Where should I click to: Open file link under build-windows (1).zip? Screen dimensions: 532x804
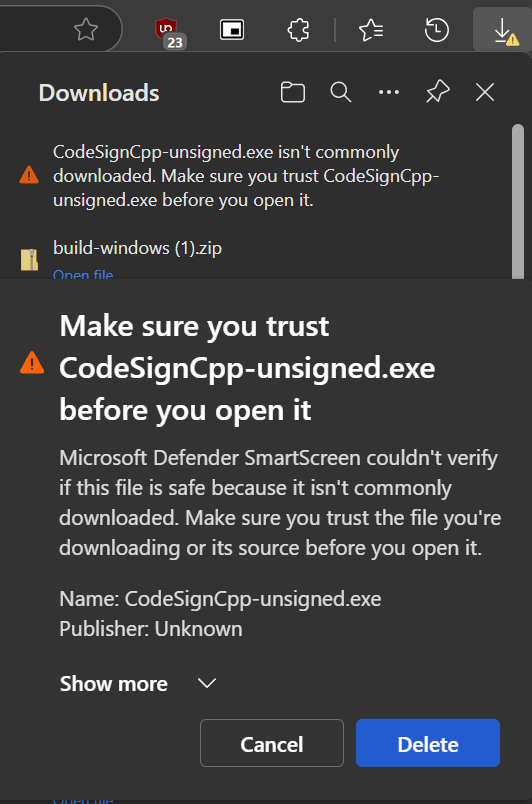(83, 274)
